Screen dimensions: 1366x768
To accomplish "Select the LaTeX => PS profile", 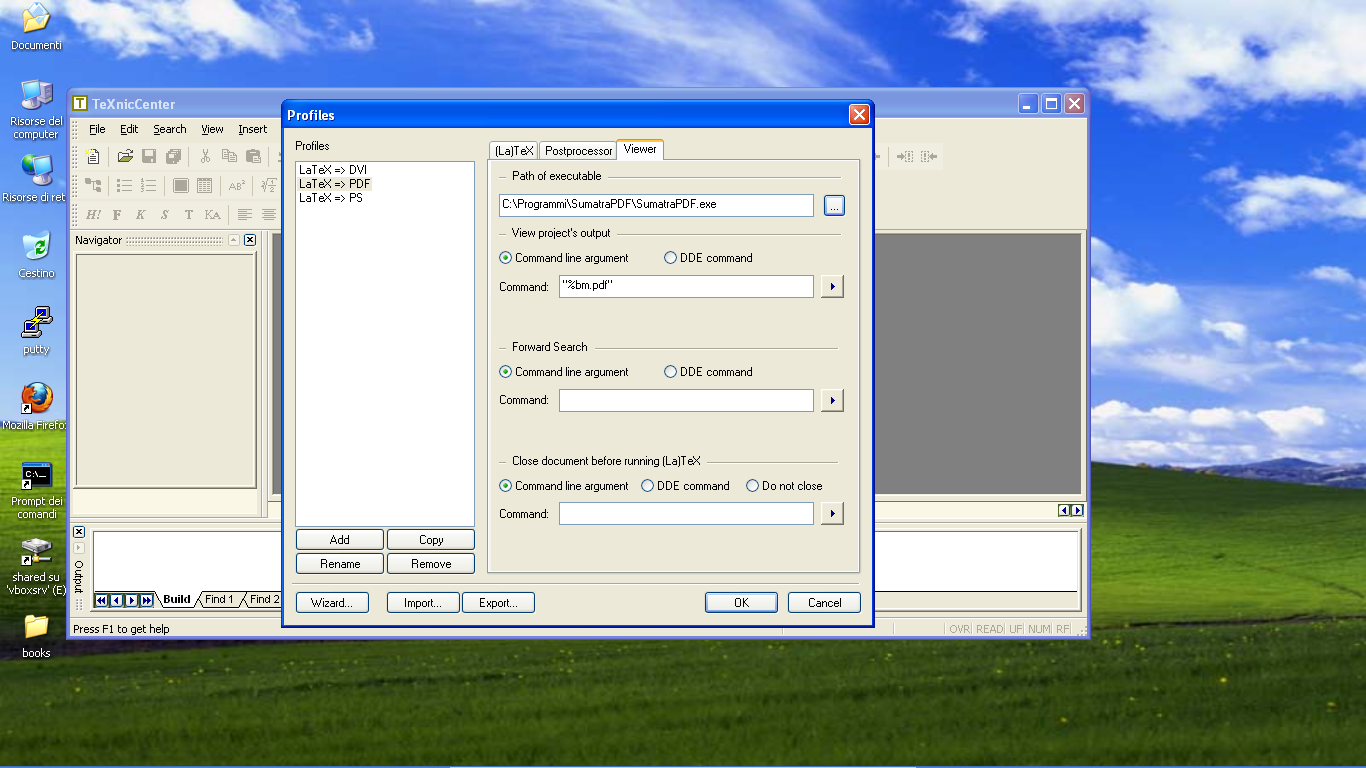I will (331, 198).
